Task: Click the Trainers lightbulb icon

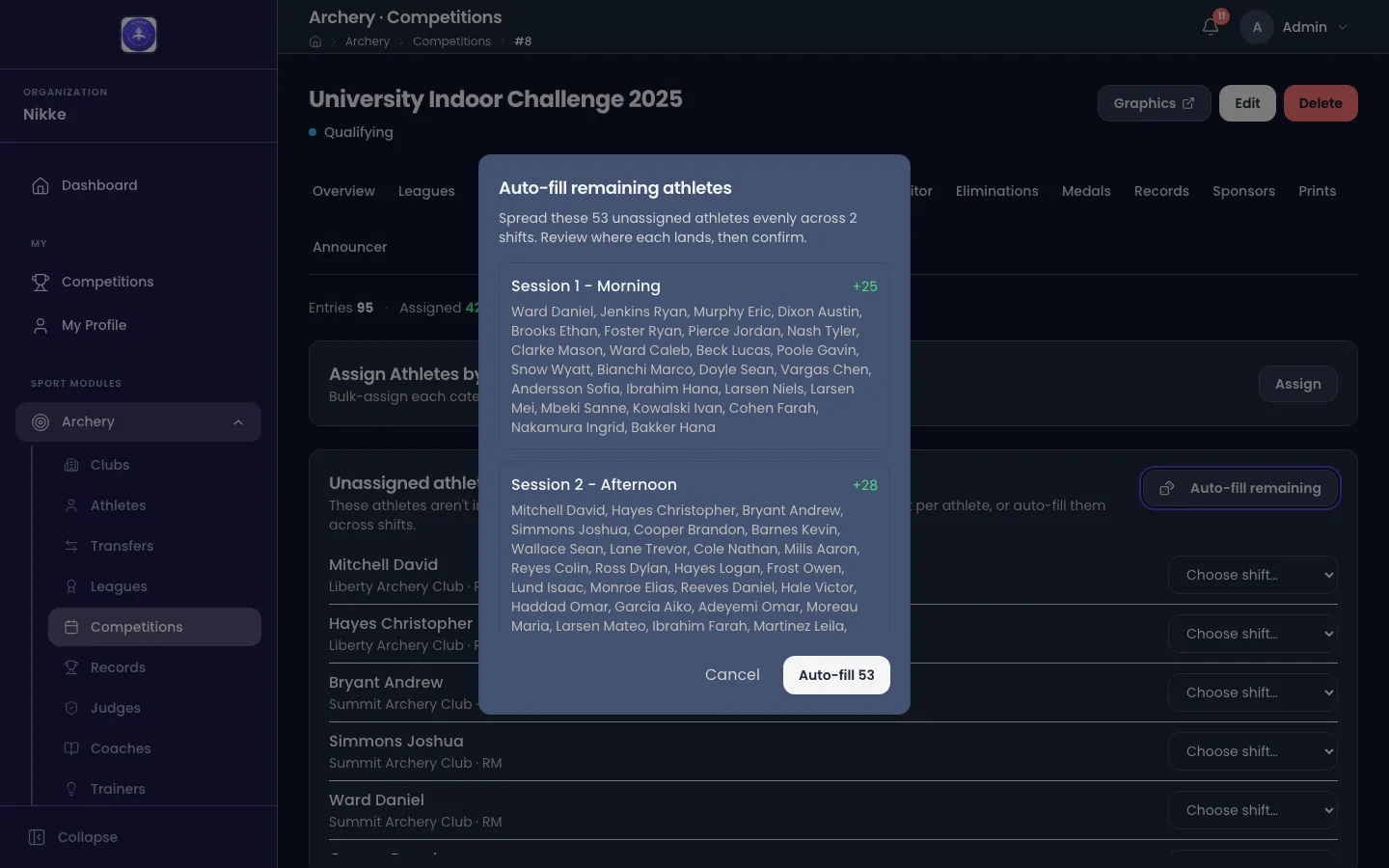Action: click(71, 789)
